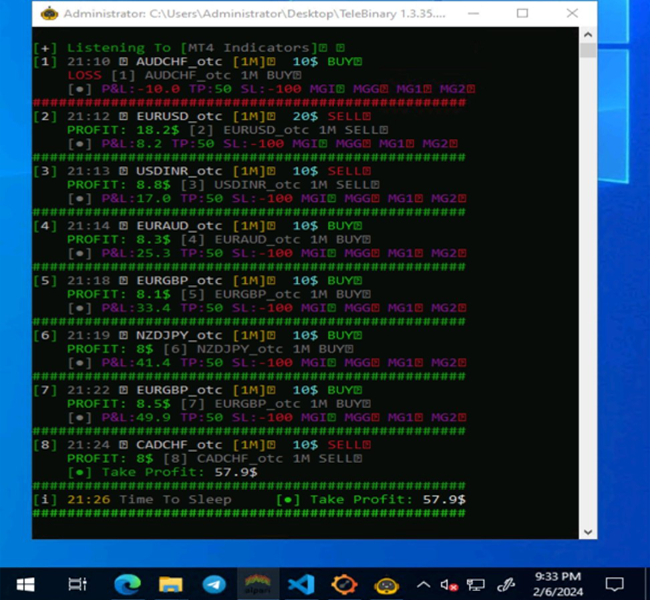Launch Microsoft Edge from the taskbar

pyautogui.click(x=127, y=584)
